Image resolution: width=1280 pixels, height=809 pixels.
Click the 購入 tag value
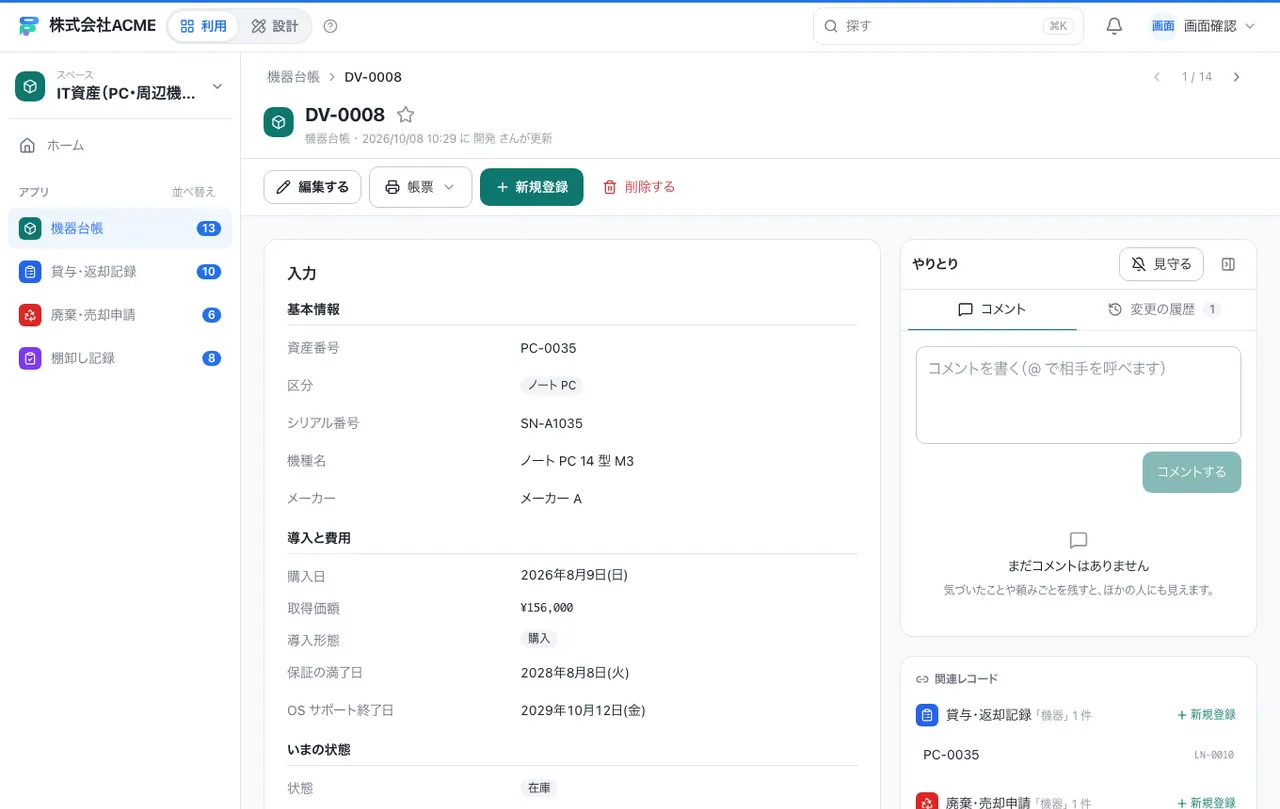coord(539,638)
